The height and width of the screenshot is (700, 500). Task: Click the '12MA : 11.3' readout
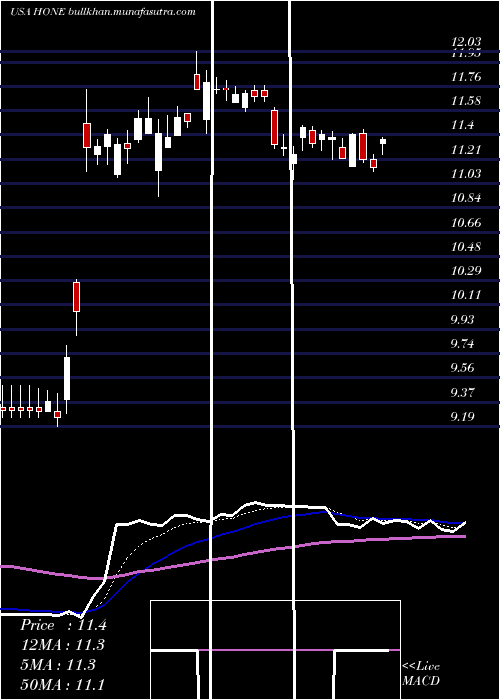coord(62,645)
